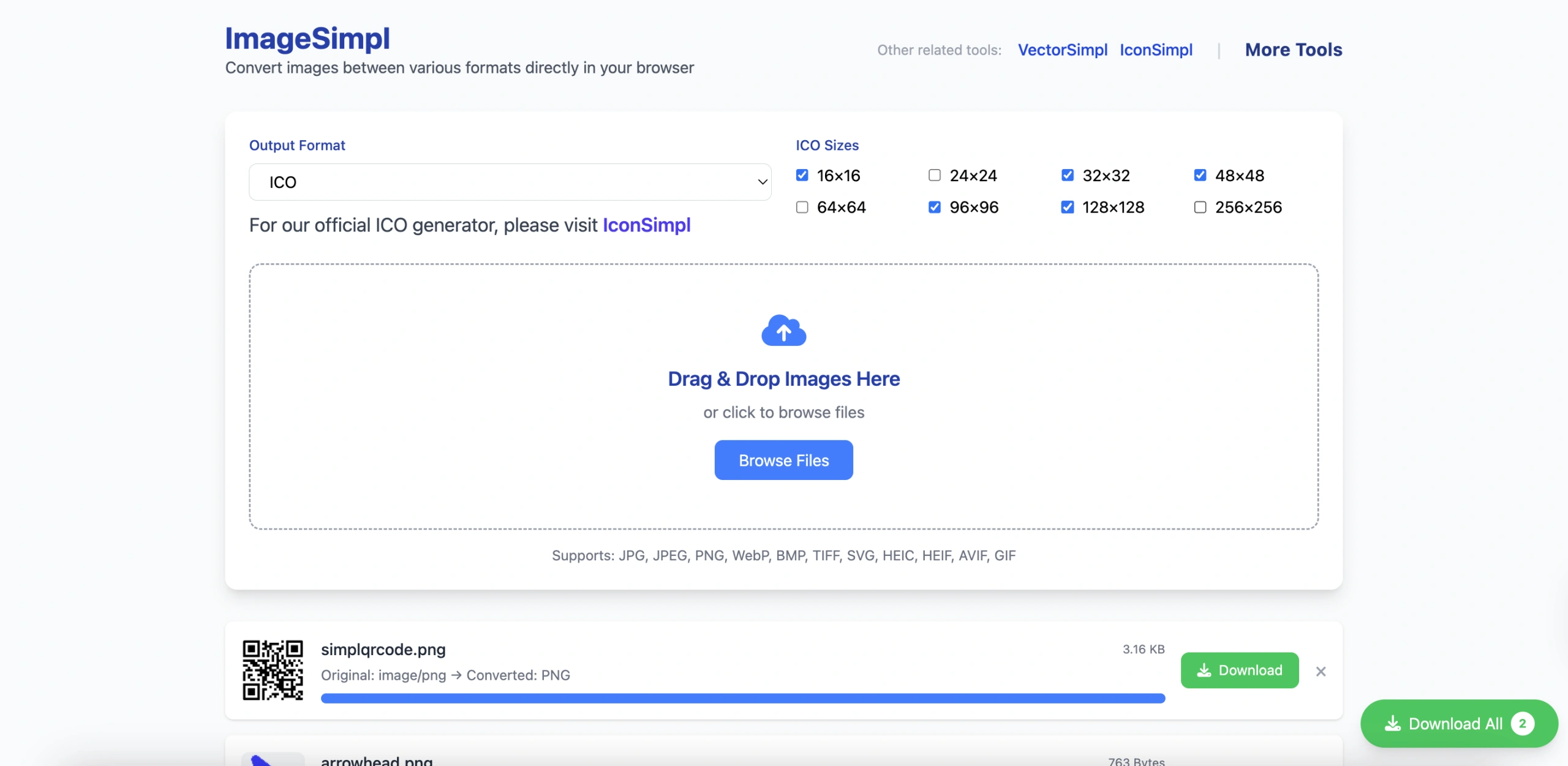Remove simplqrcode.png with the X icon

pos(1321,671)
